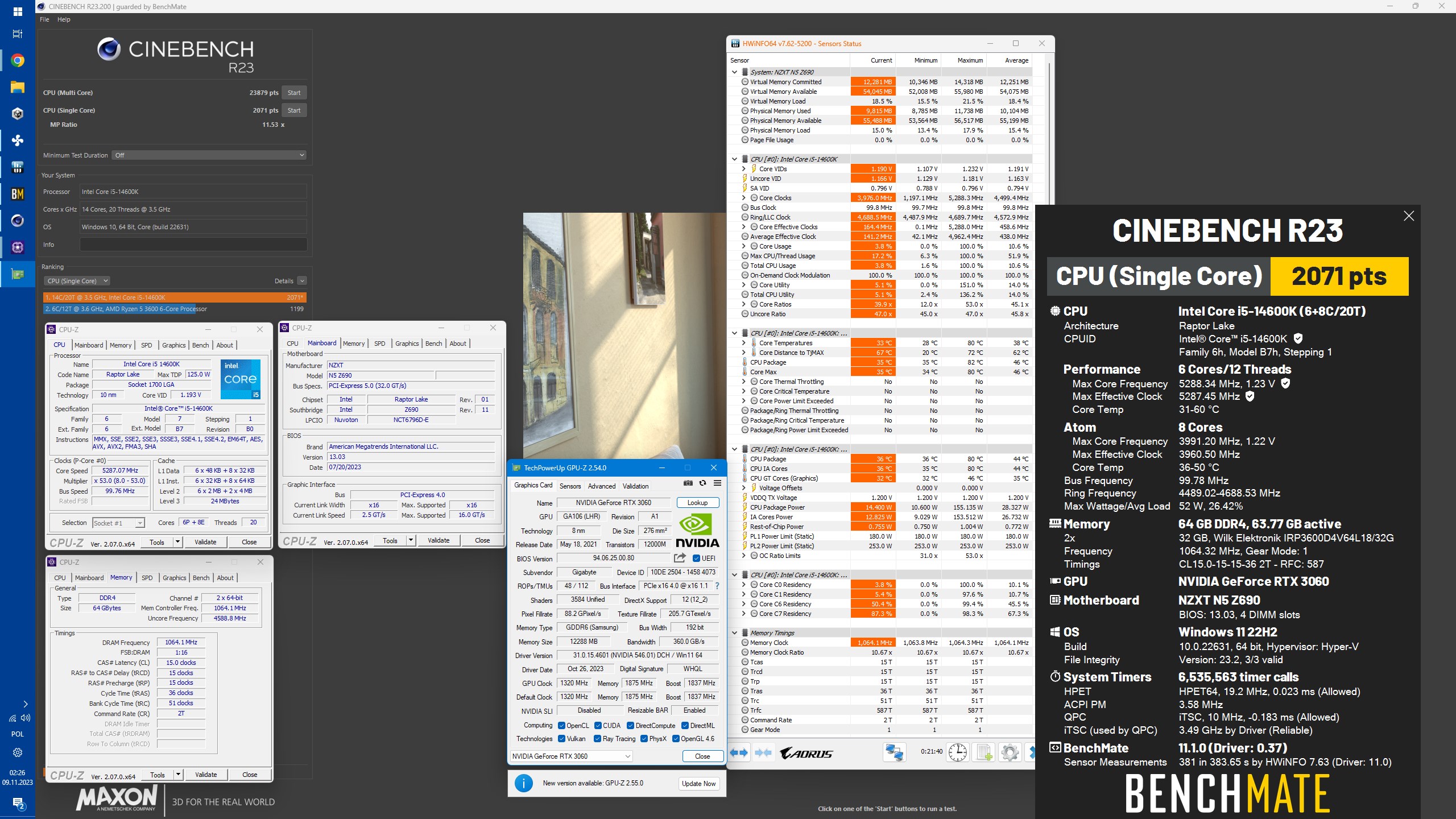
Task: Expand the Core VIDs sensor row
Action: 743,169
